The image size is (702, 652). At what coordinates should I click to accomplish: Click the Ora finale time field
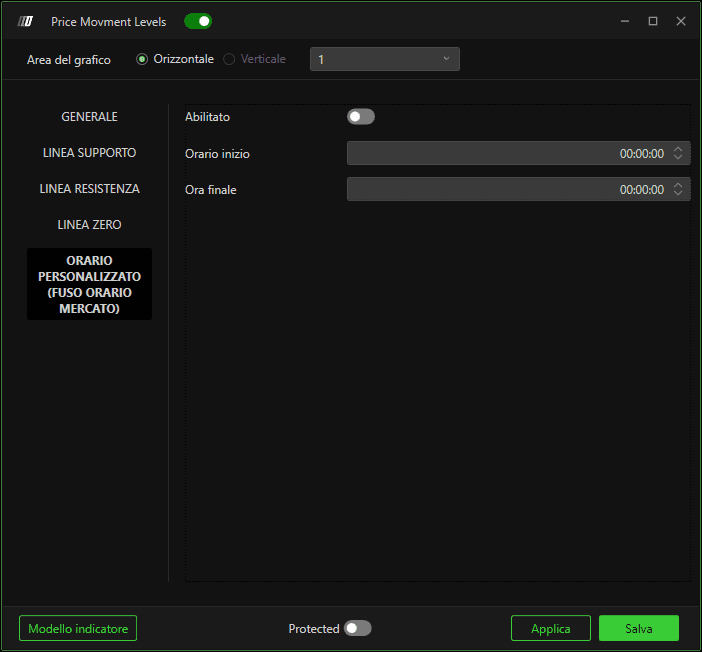click(x=518, y=189)
